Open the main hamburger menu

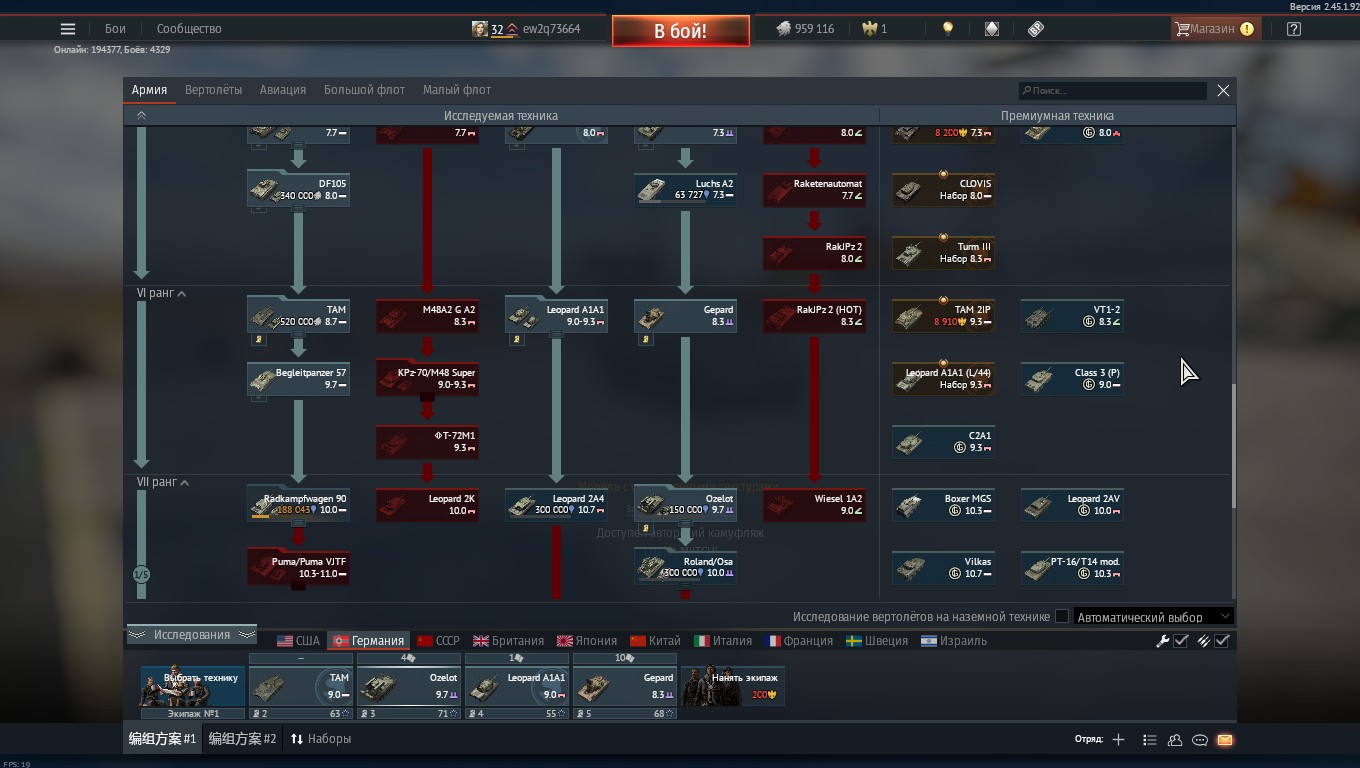68,29
